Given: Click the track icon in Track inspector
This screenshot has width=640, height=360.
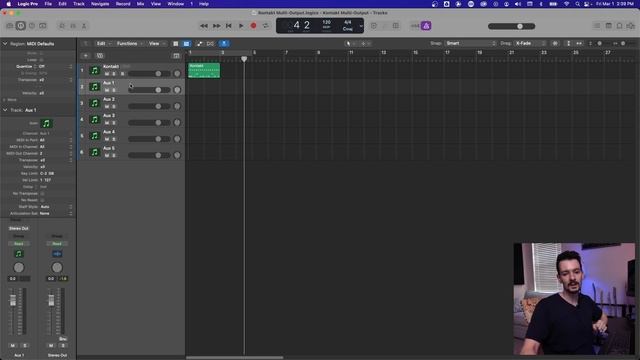Looking at the screenshot, I should tap(46, 123).
